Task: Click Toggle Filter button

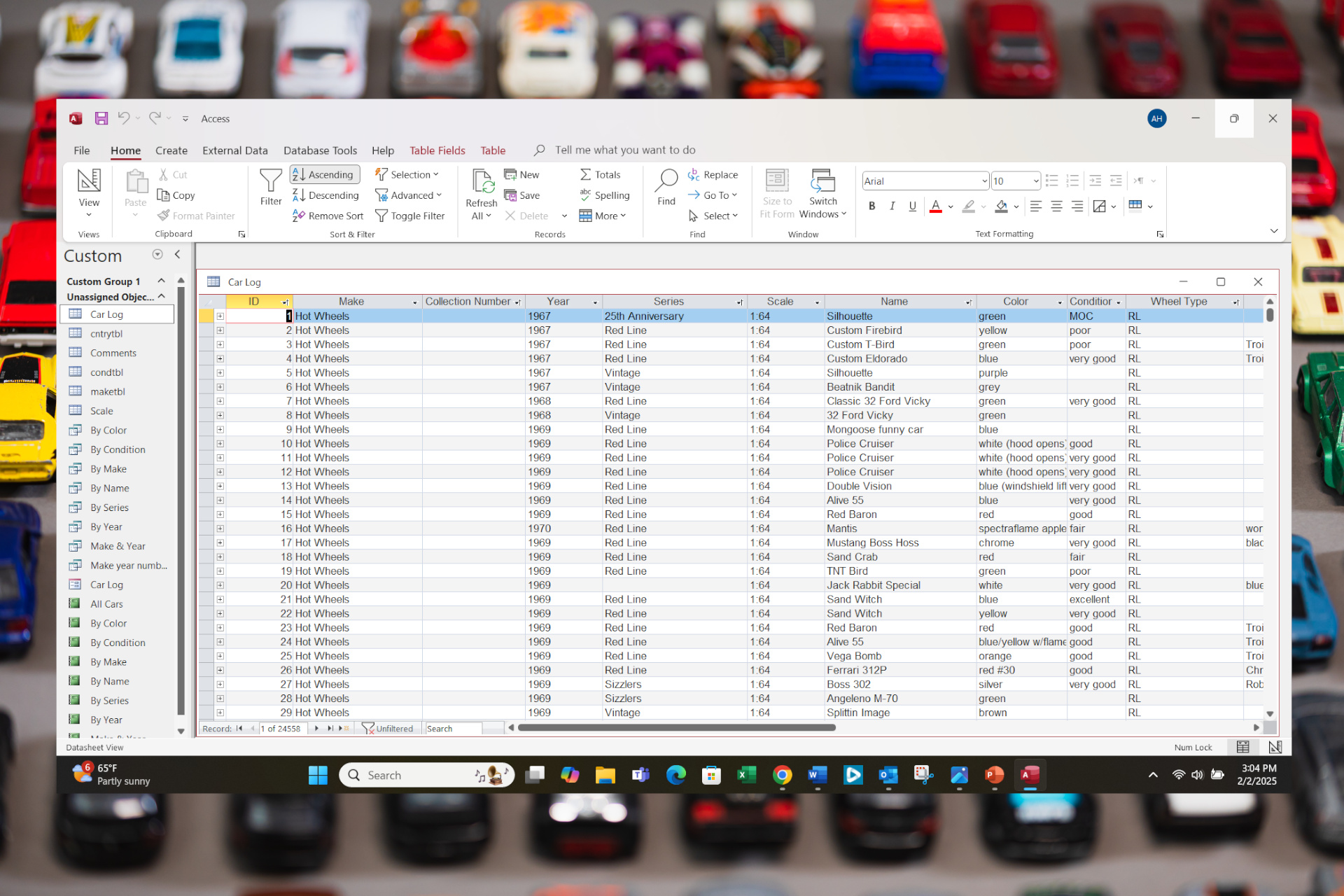Action: [410, 216]
